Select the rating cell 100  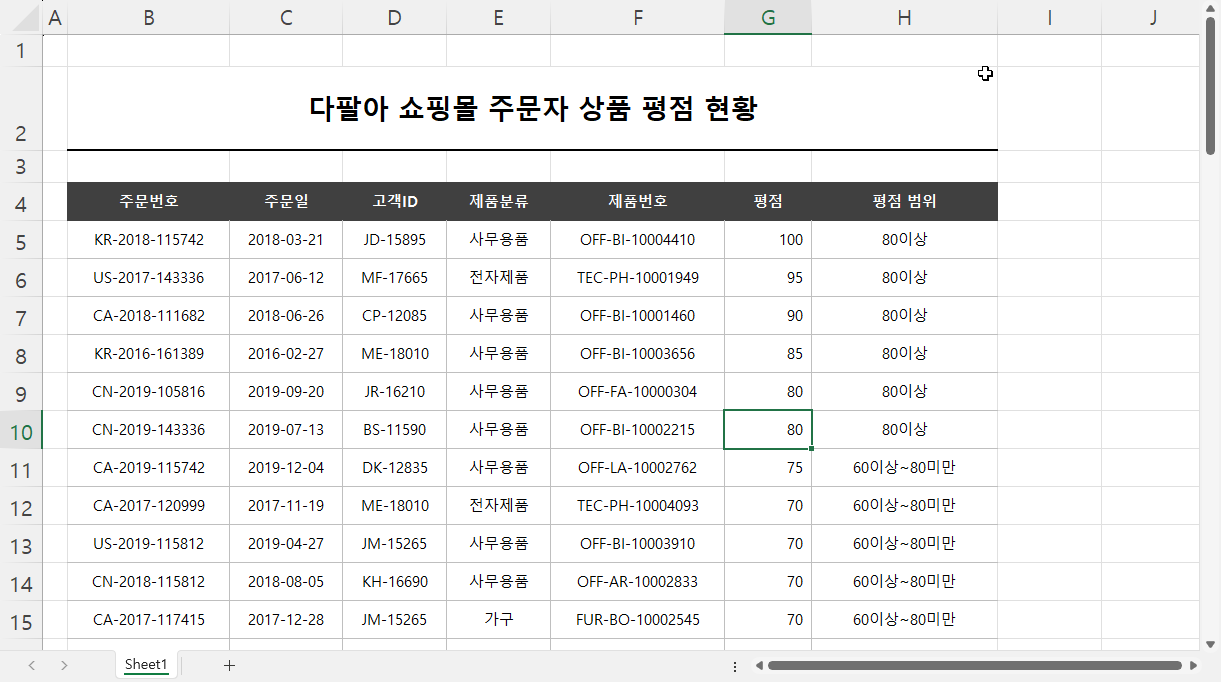[x=768, y=240]
